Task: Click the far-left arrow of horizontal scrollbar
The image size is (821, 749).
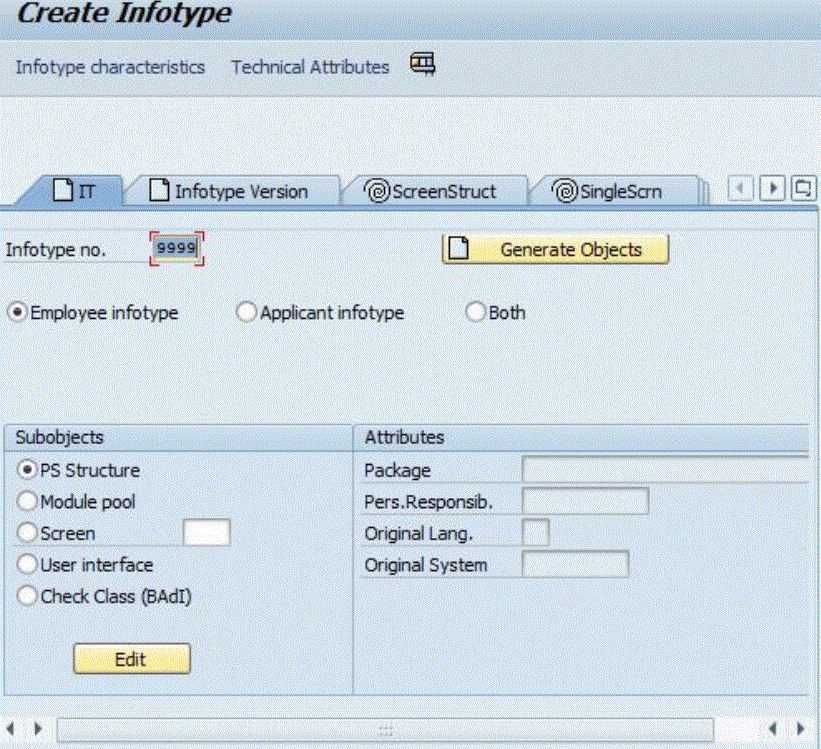Action: [x=12, y=729]
